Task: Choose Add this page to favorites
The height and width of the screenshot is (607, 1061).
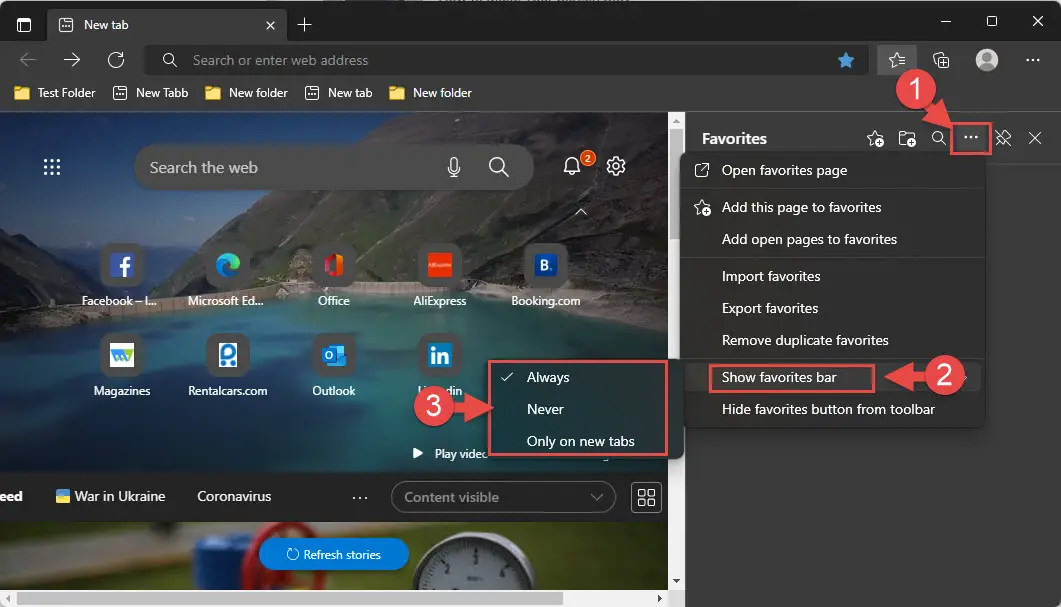Action: [832, 208]
